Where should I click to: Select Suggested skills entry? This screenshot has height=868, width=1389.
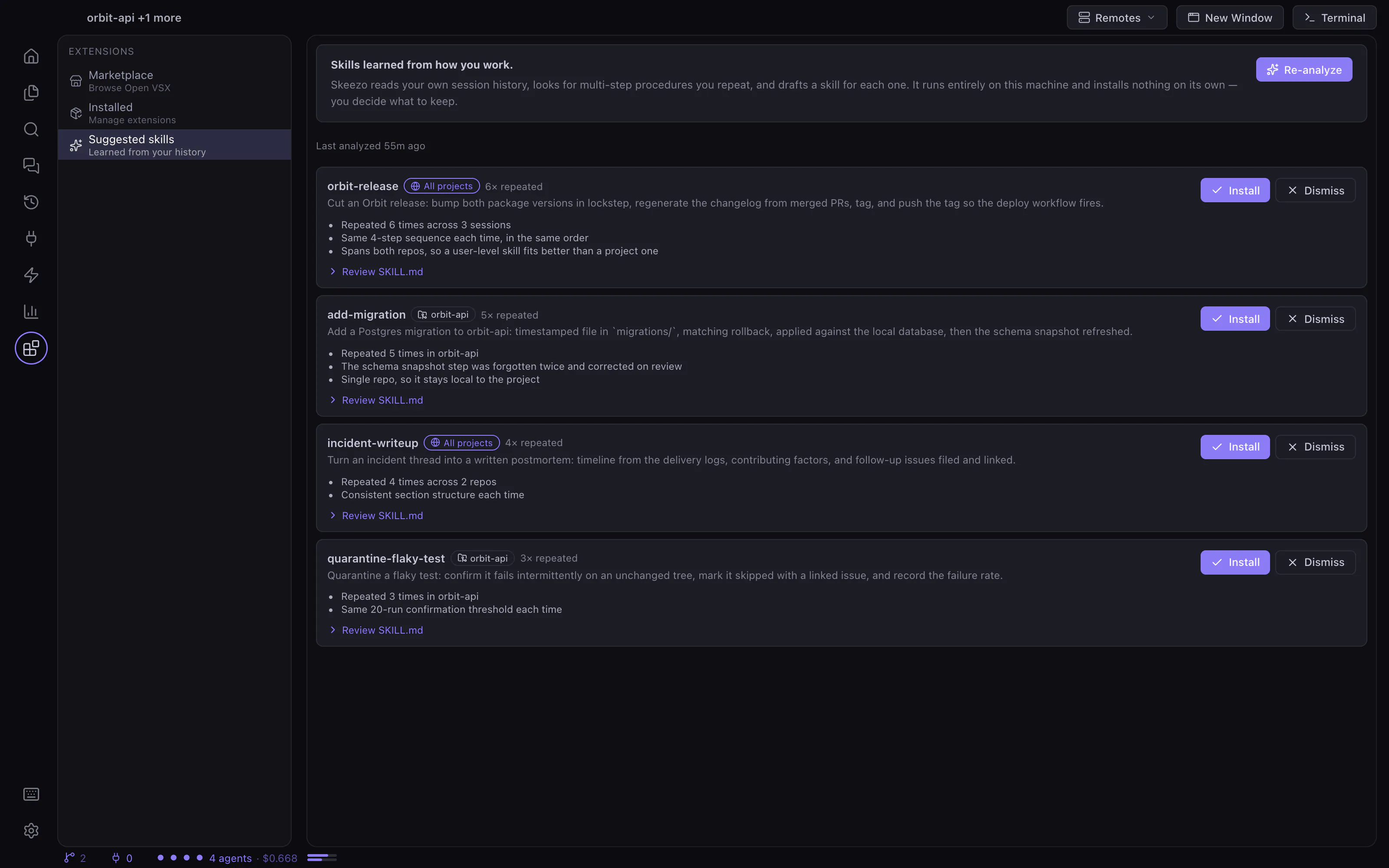coord(174,145)
